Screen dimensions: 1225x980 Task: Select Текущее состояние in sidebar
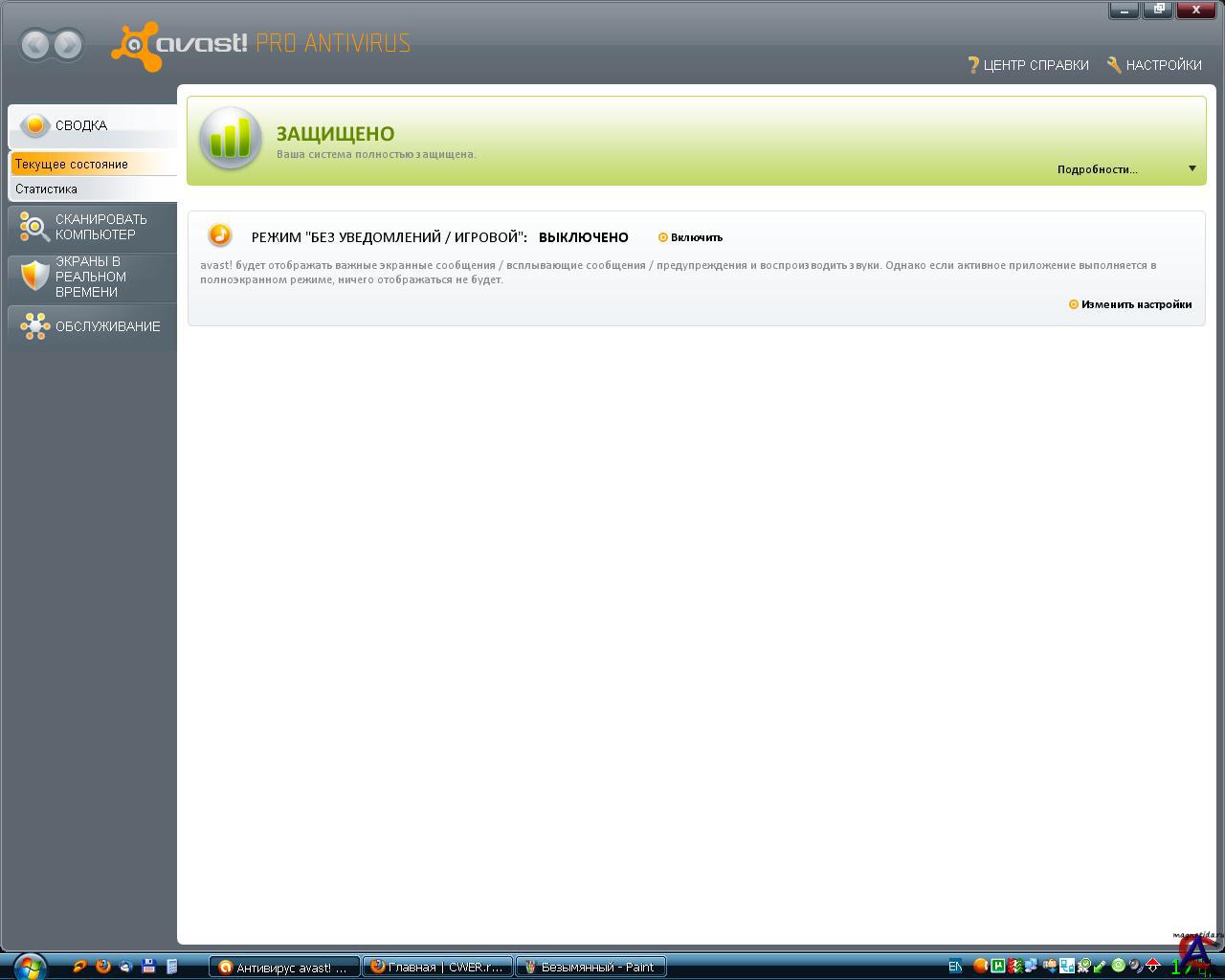point(72,164)
